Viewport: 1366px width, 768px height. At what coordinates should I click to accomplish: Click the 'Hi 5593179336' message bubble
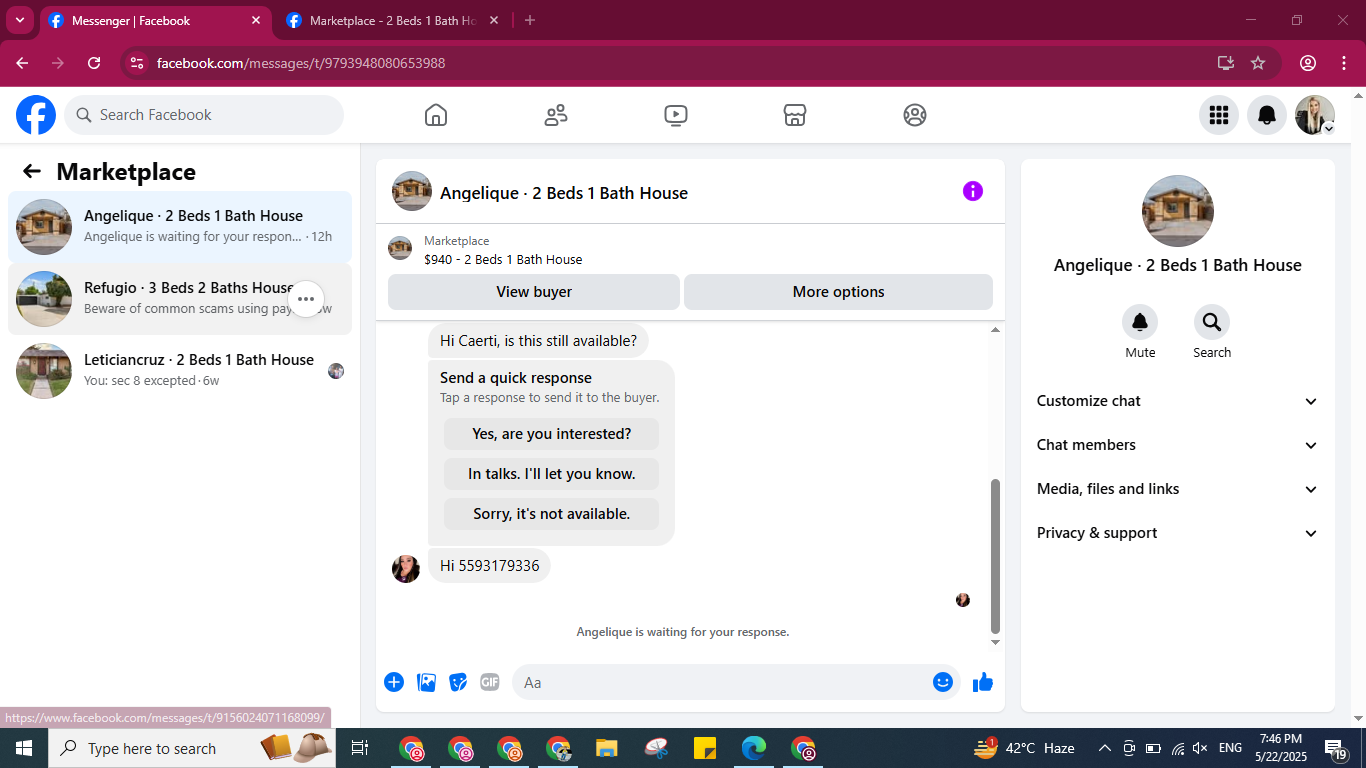[x=489, y=566]
